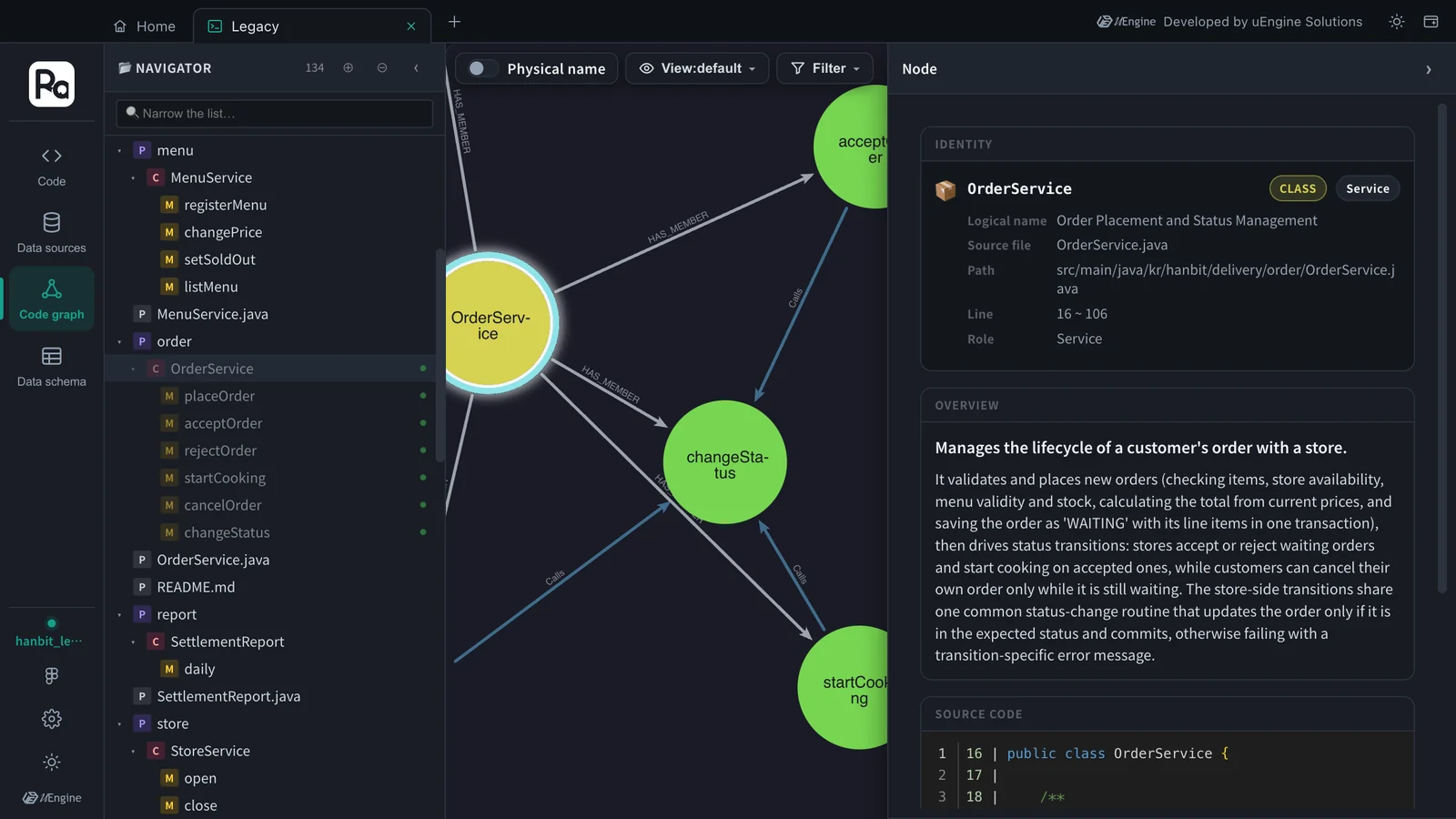The height and width of the screenshot is (819, 1456).
Task: Collapse the navigator panel with chevron
Action: [x=416, y=68]
